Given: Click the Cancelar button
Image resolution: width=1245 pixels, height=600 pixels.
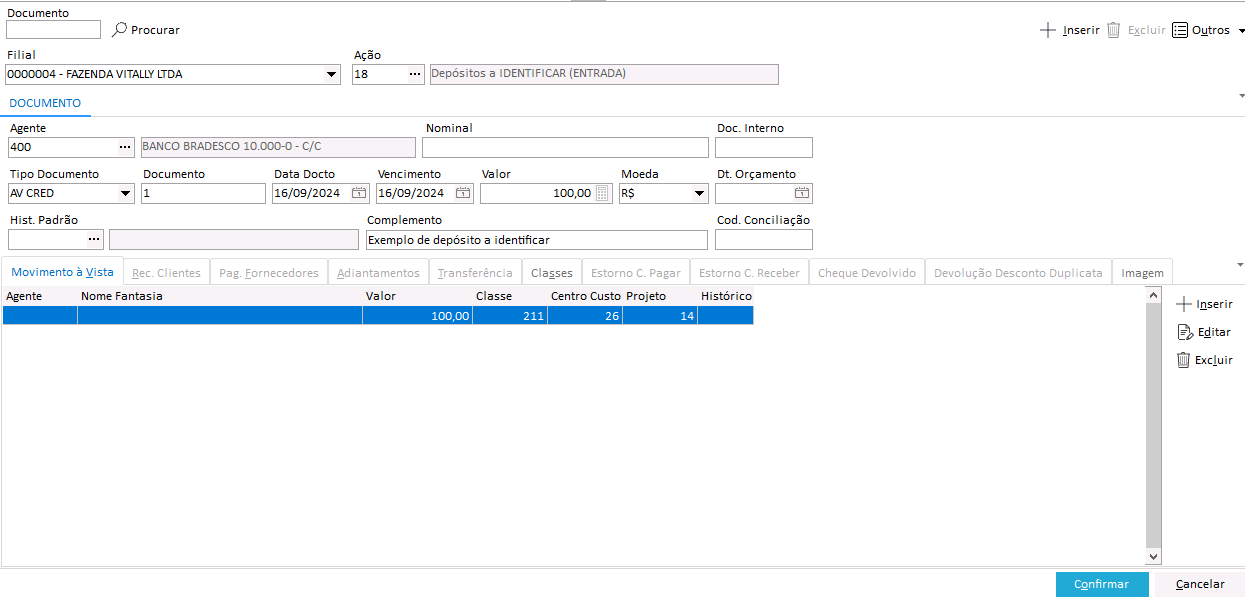Looking at the screenshot, I should click(x=1200, y=584).
